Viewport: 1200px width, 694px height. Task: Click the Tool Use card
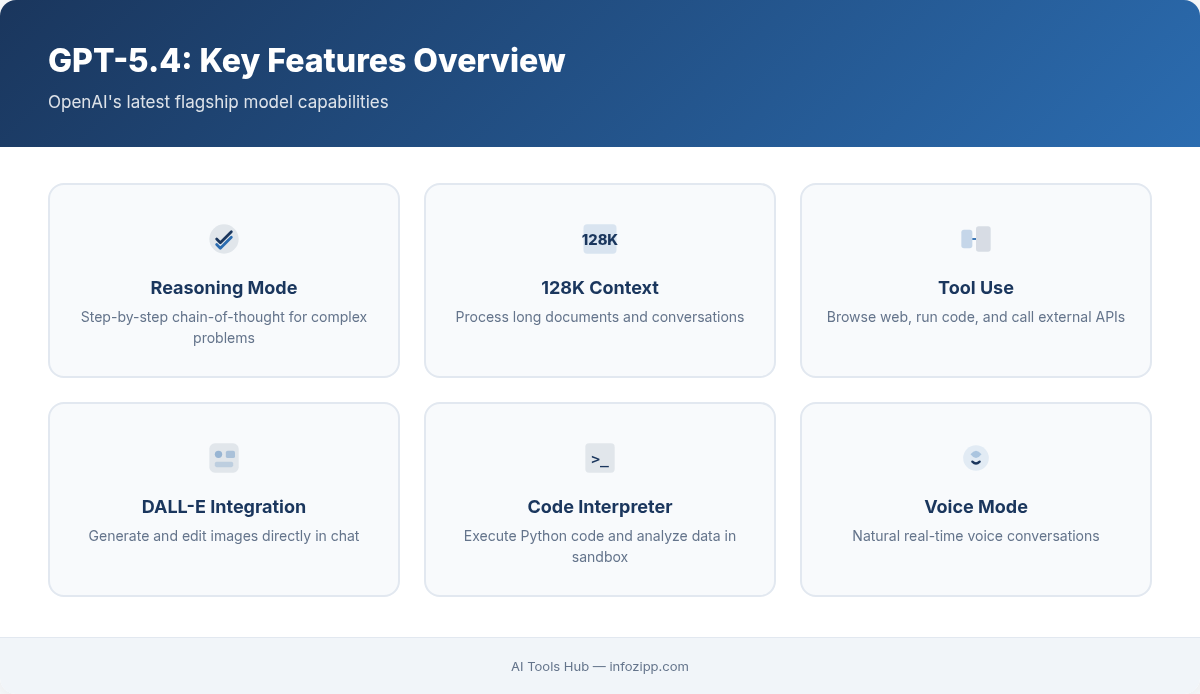tap(976, 280)
